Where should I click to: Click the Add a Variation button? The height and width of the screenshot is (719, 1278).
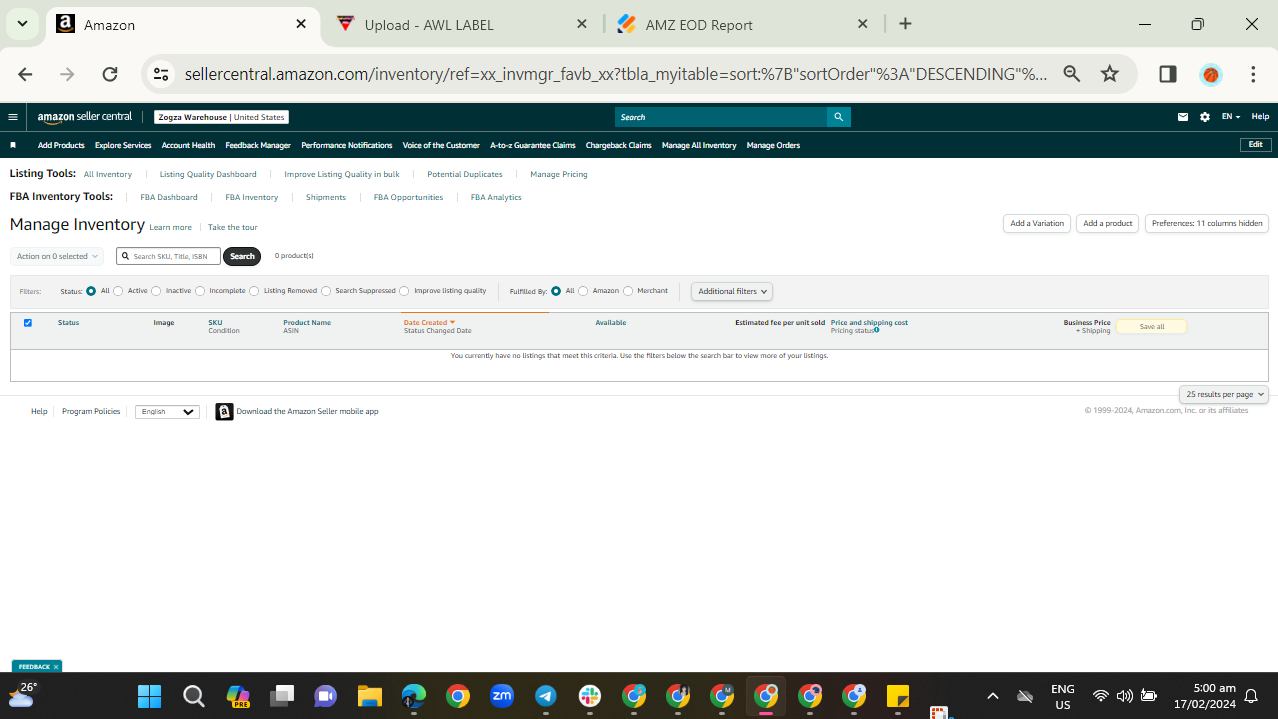pyautogui.click(x=1037, y=223)
